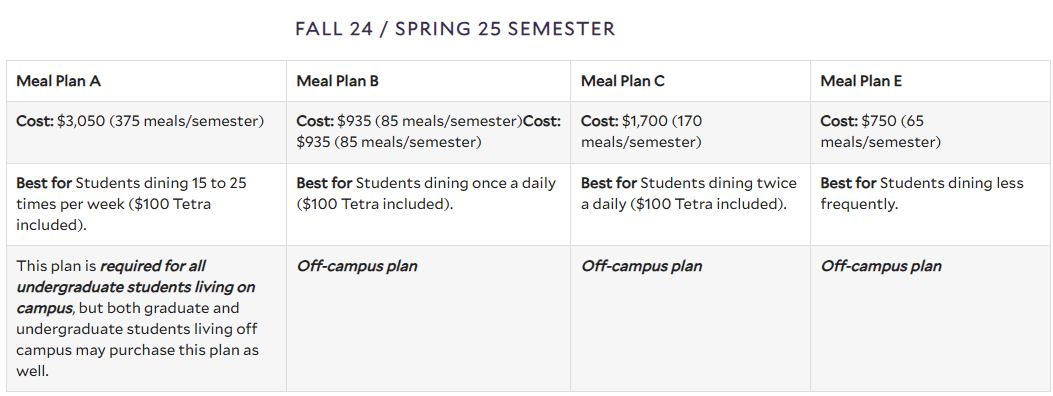Select the Meal Plan A header cell
The height and width of the screenshot is (396, 1053).
point(146,81)
